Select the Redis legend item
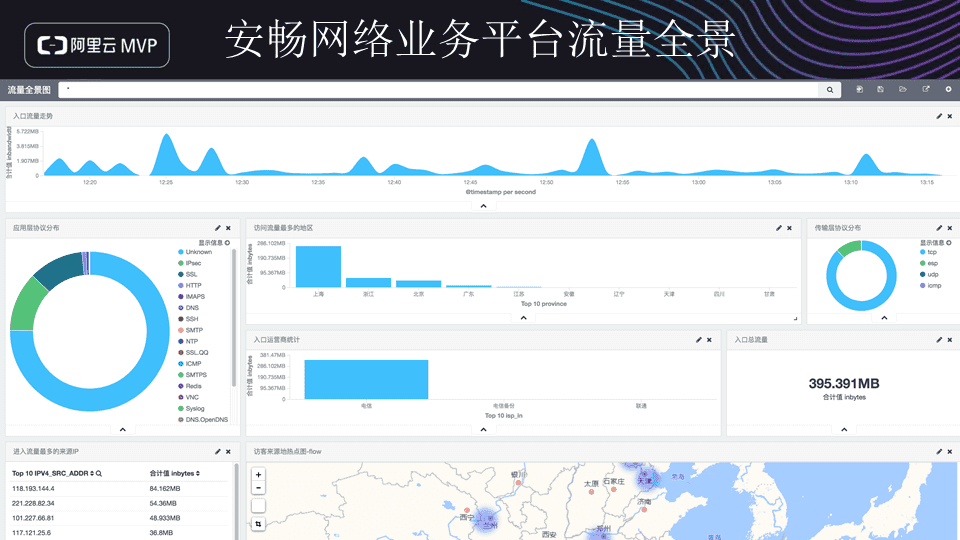 click(x=189, y=386)
